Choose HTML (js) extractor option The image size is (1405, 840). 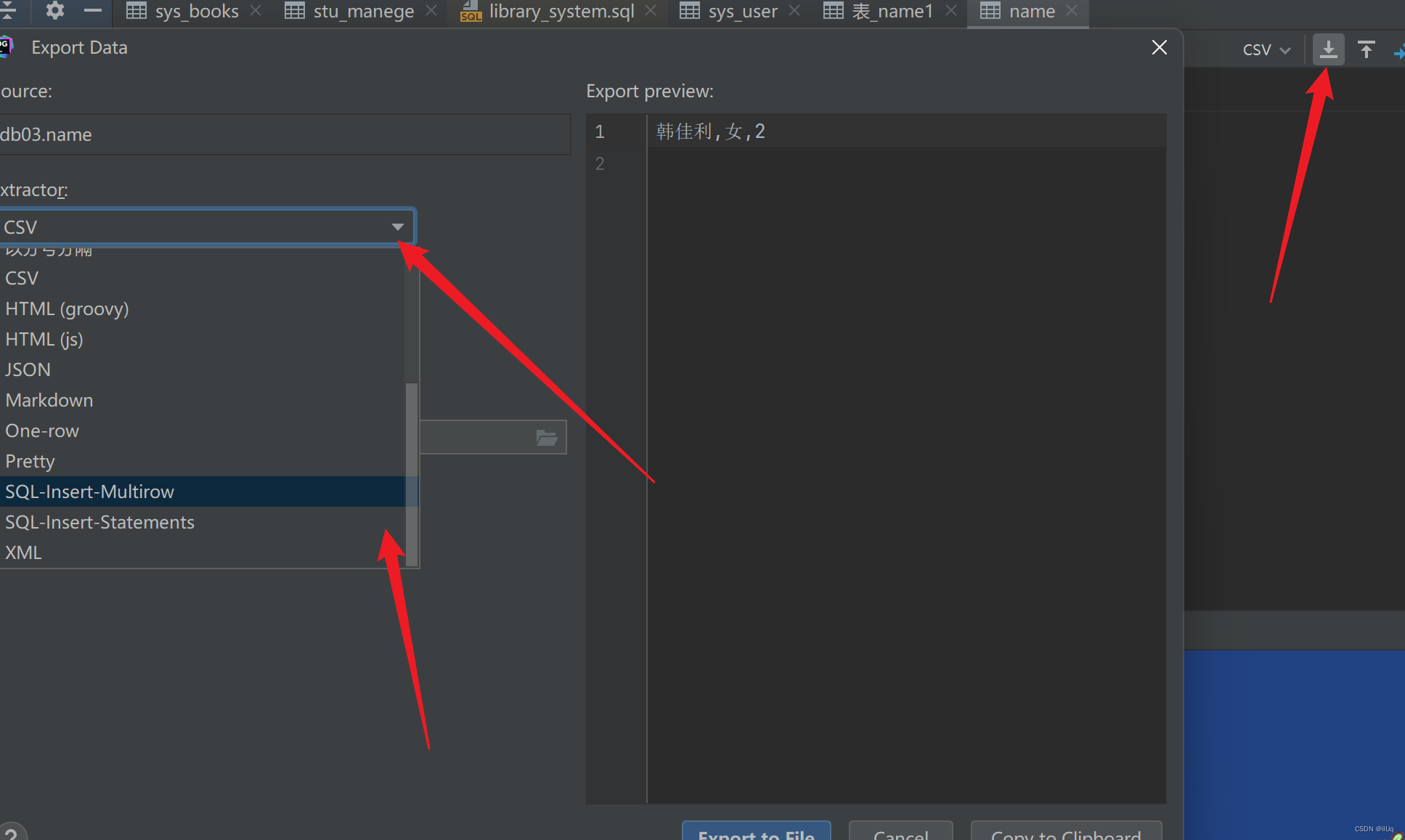(x=202, y=339)
